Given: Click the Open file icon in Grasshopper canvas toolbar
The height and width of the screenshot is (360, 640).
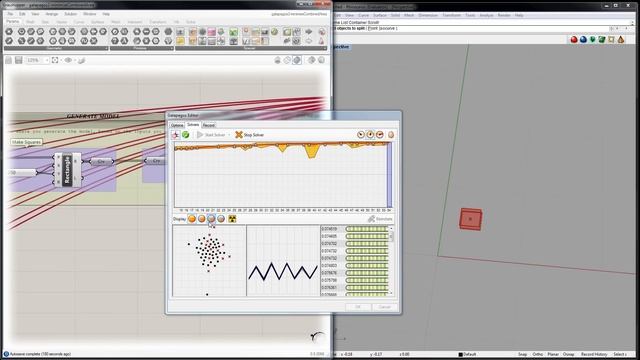Looking at the screenshot, I should [x=9, y=60].
